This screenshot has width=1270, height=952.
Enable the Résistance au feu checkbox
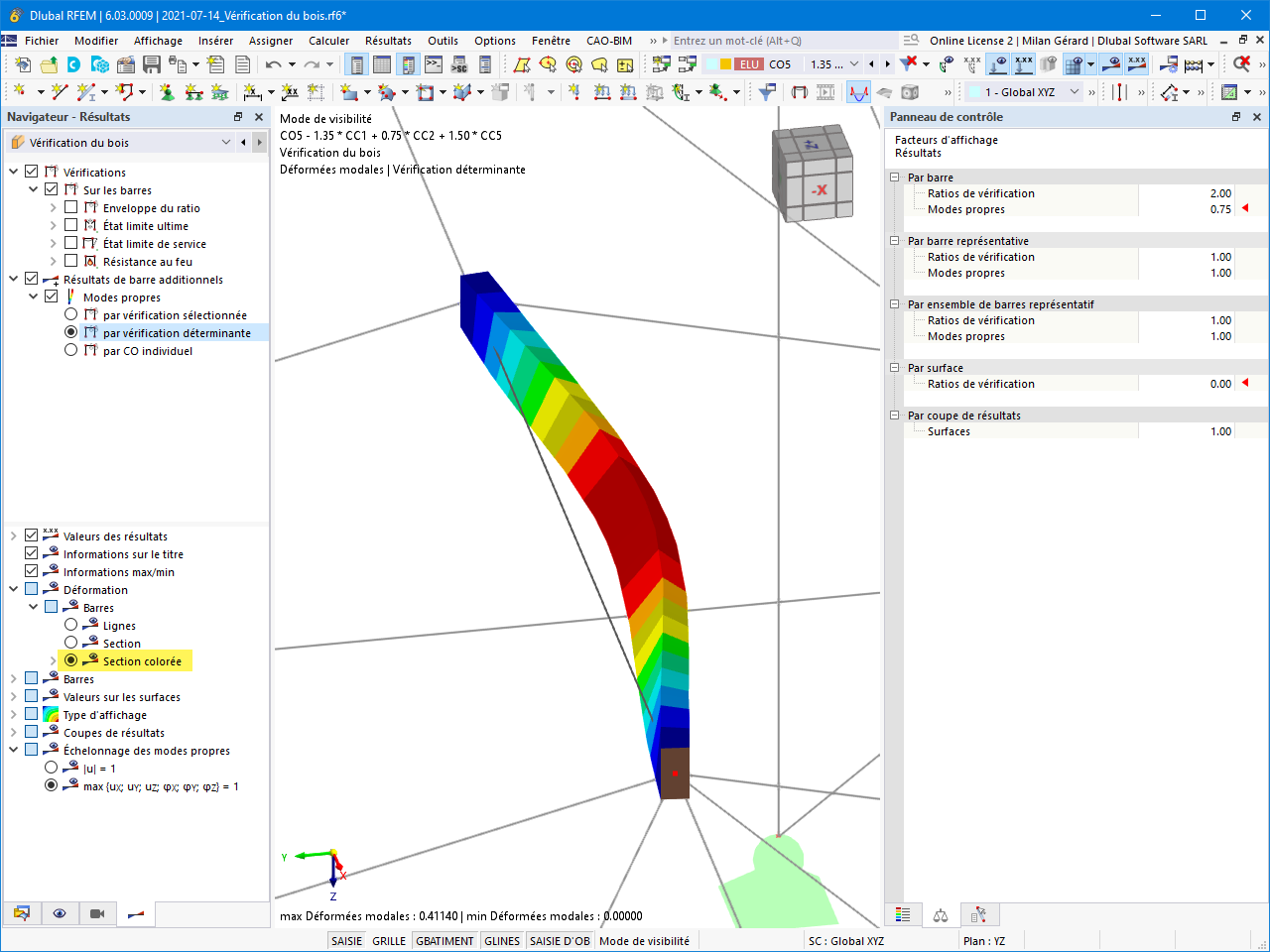point(71,261)
